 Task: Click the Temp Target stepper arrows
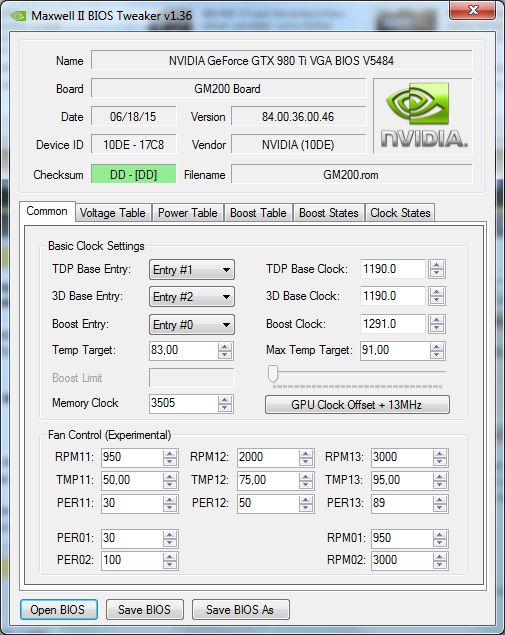point(225,351)
